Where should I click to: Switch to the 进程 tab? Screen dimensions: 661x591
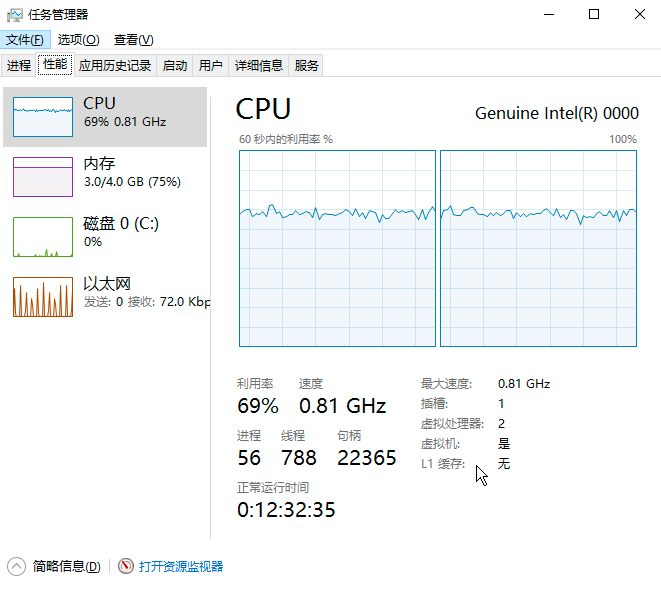(19, 66)
